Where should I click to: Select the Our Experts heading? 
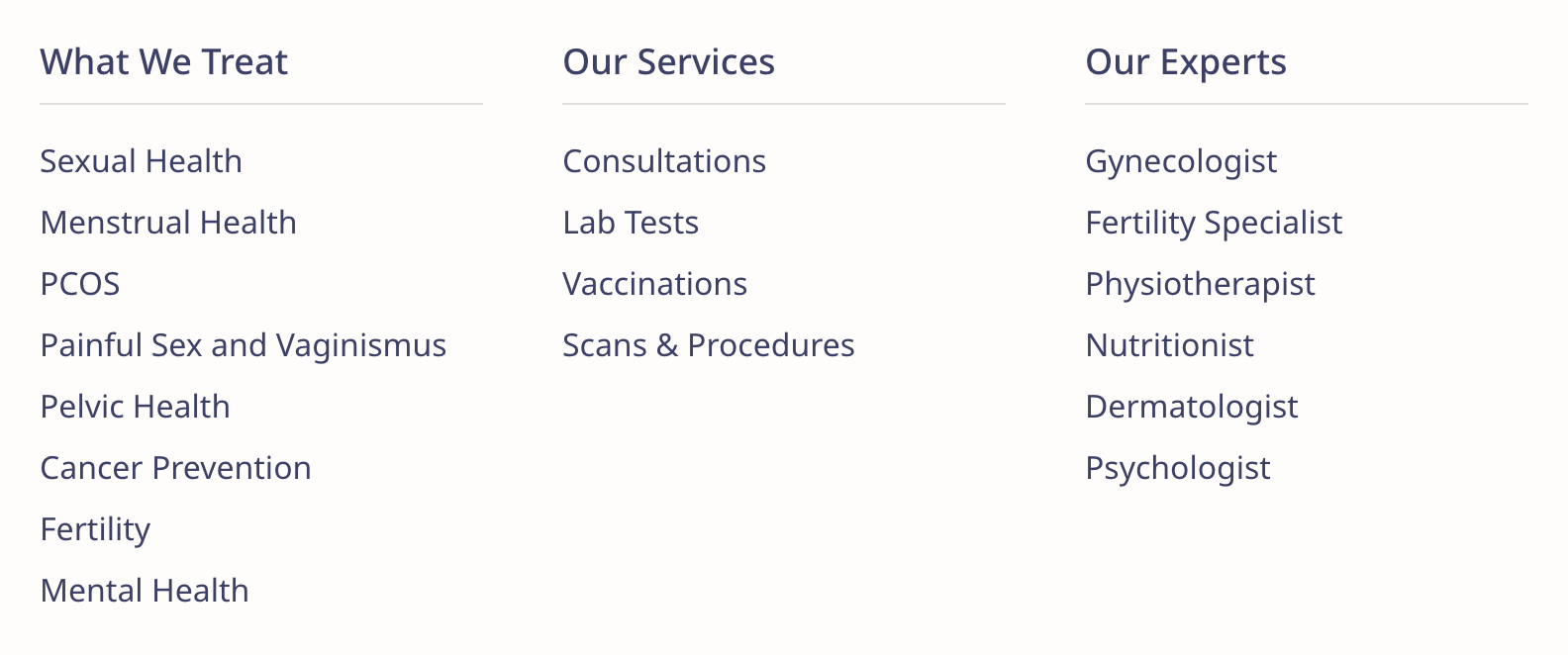tap(1186, 61)
